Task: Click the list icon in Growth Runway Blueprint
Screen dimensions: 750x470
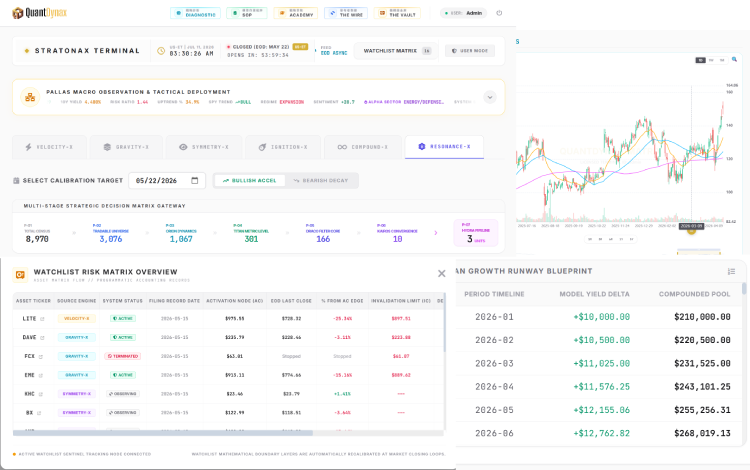Action: tap(731, 271)
